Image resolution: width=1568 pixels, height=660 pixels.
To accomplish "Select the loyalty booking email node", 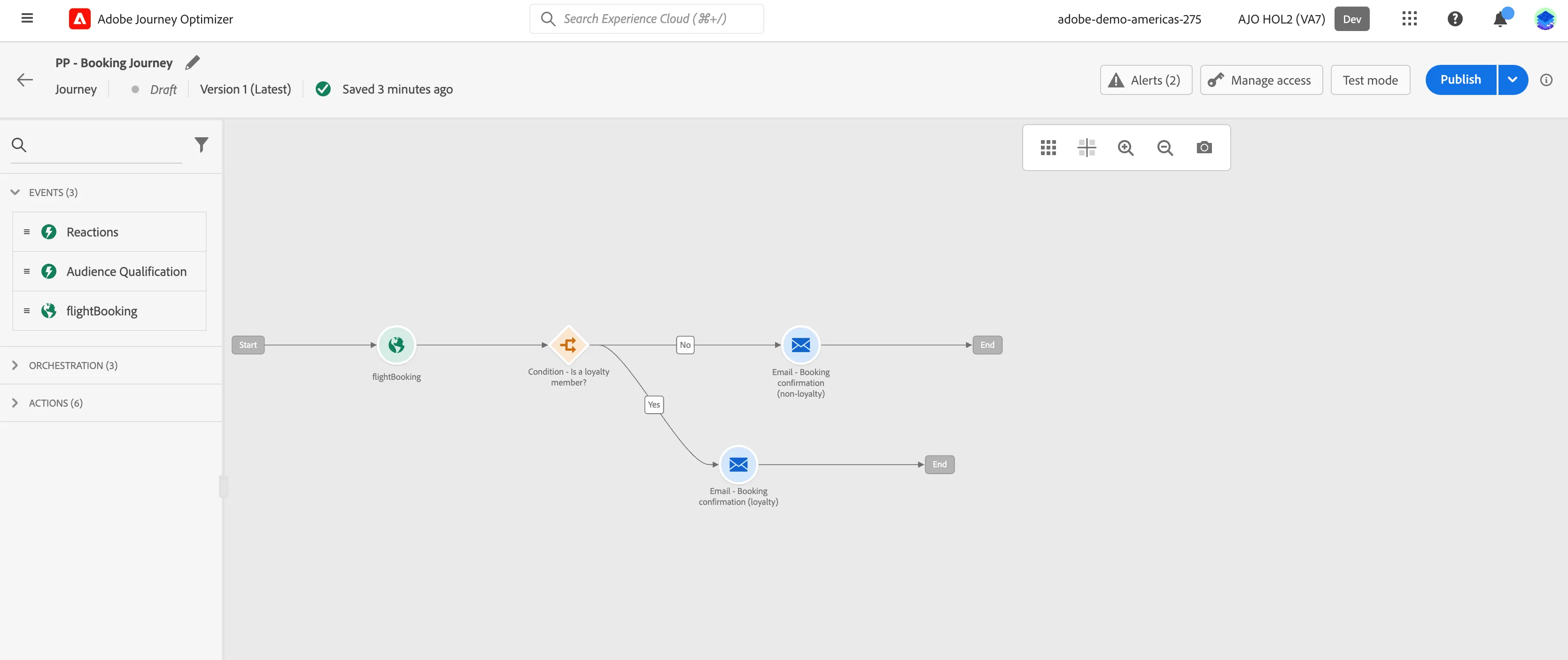I will 738,464.
